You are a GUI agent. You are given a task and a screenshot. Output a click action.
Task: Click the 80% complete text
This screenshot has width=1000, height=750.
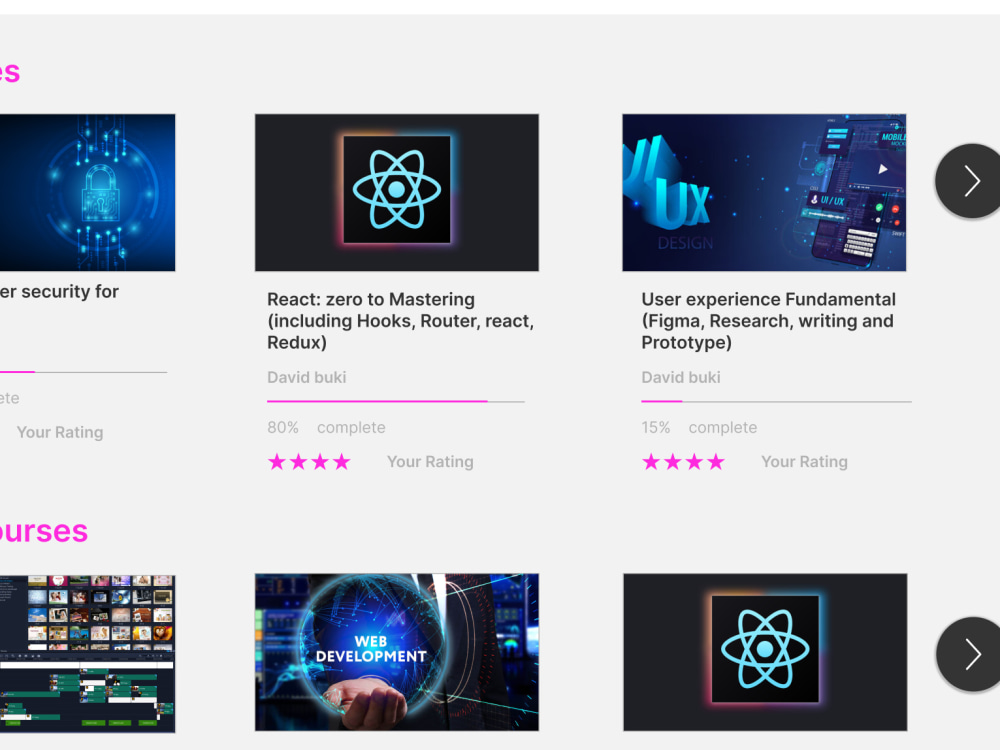326,427
